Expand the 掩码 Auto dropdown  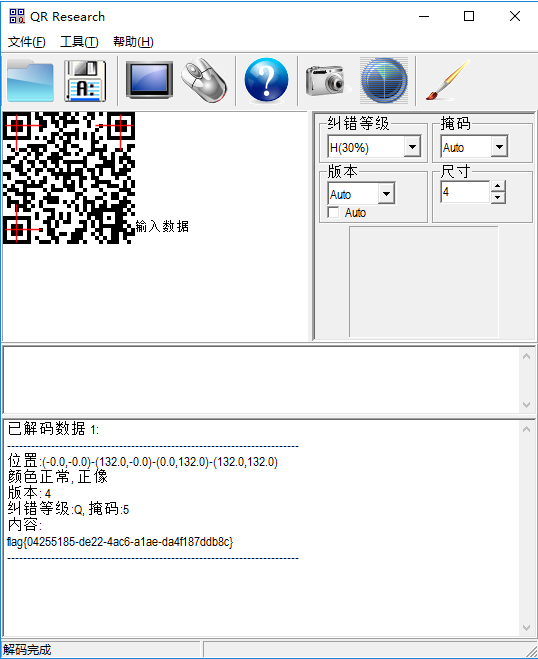click(499, 147)
